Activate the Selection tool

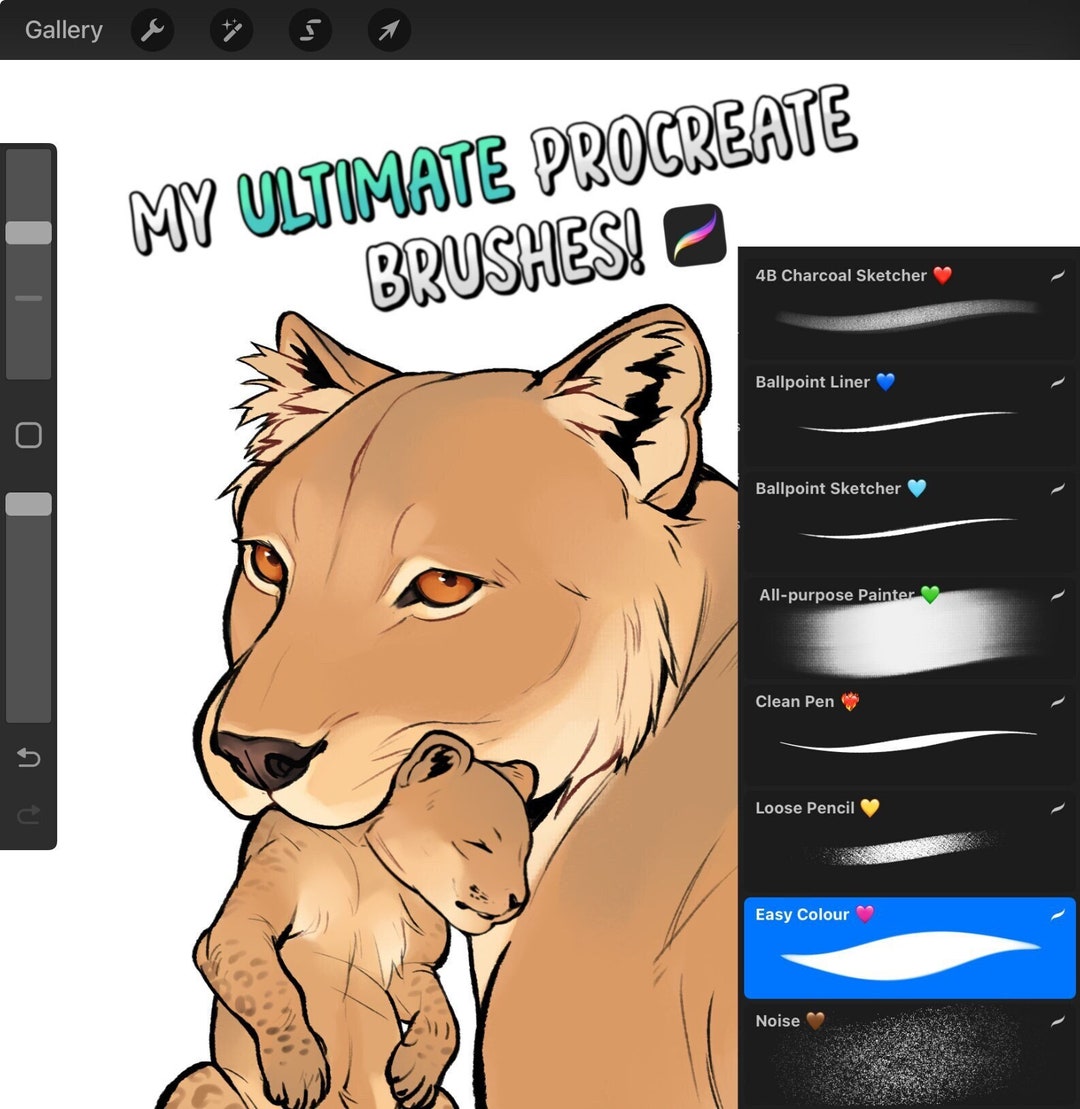310,30
